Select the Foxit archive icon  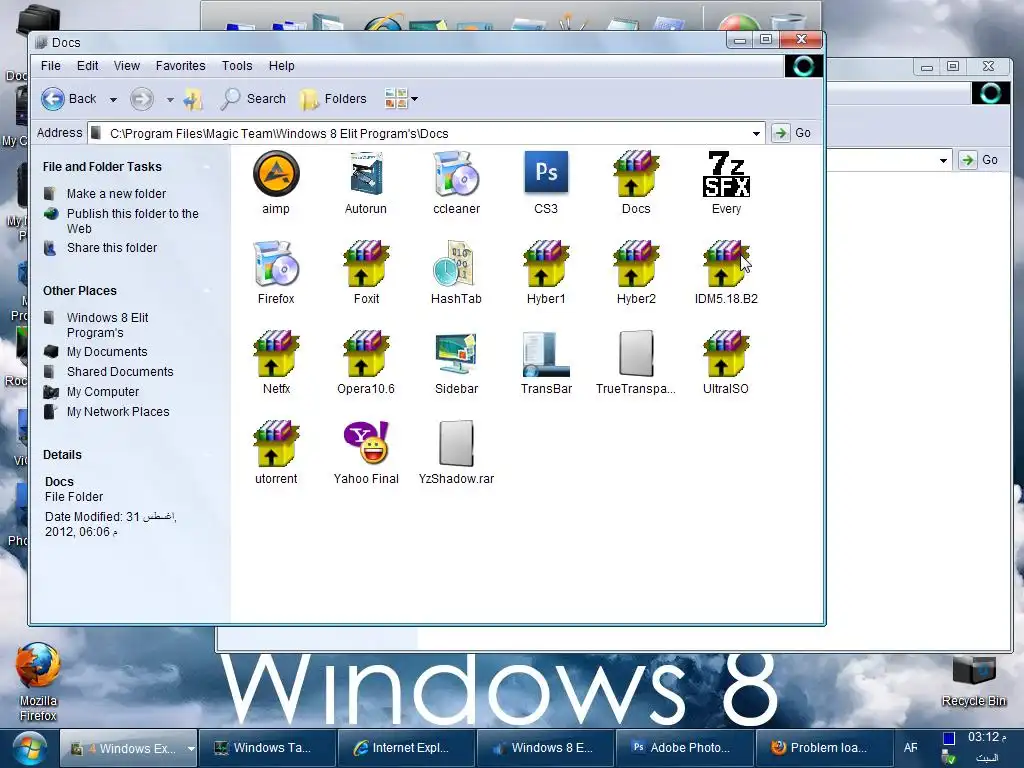[366, 264]
